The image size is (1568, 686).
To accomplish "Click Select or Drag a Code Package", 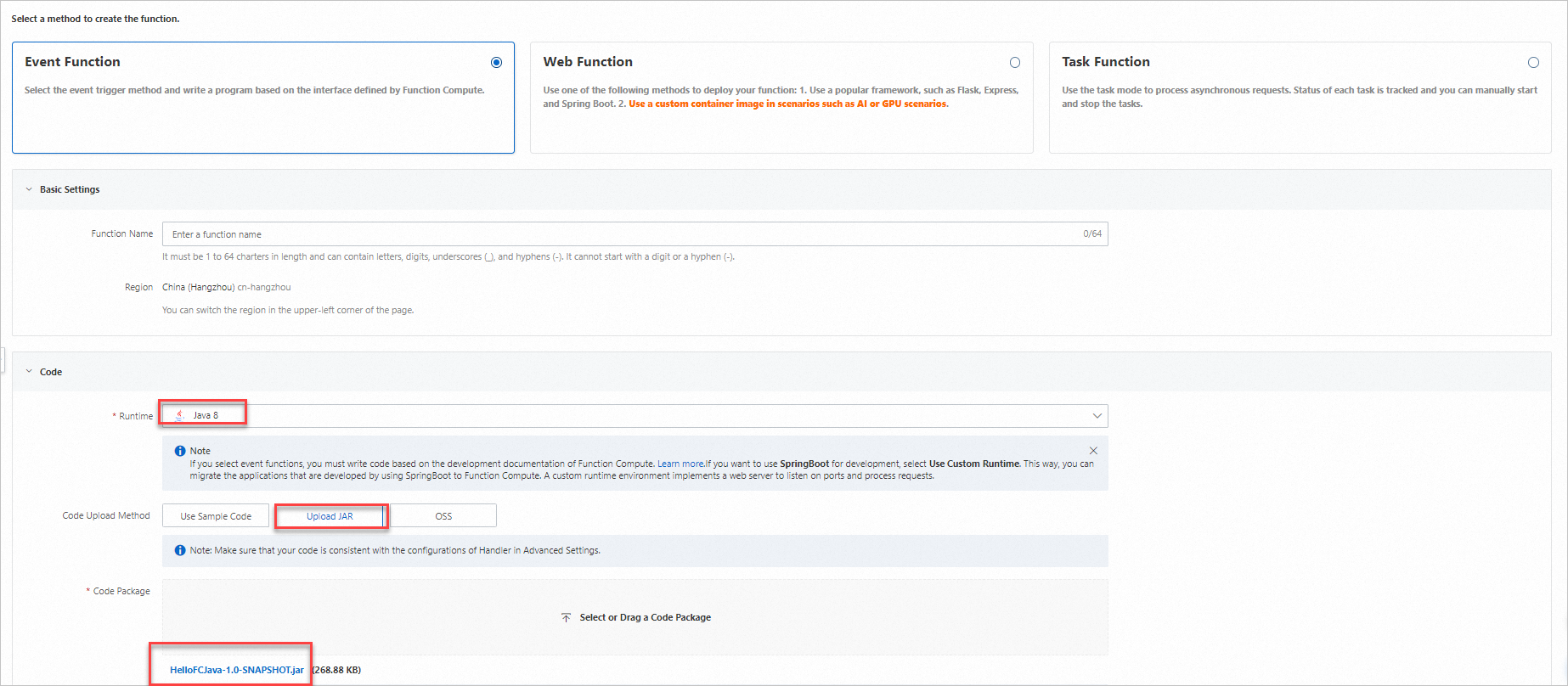I will pyautogui.click(x=646, y=617).
